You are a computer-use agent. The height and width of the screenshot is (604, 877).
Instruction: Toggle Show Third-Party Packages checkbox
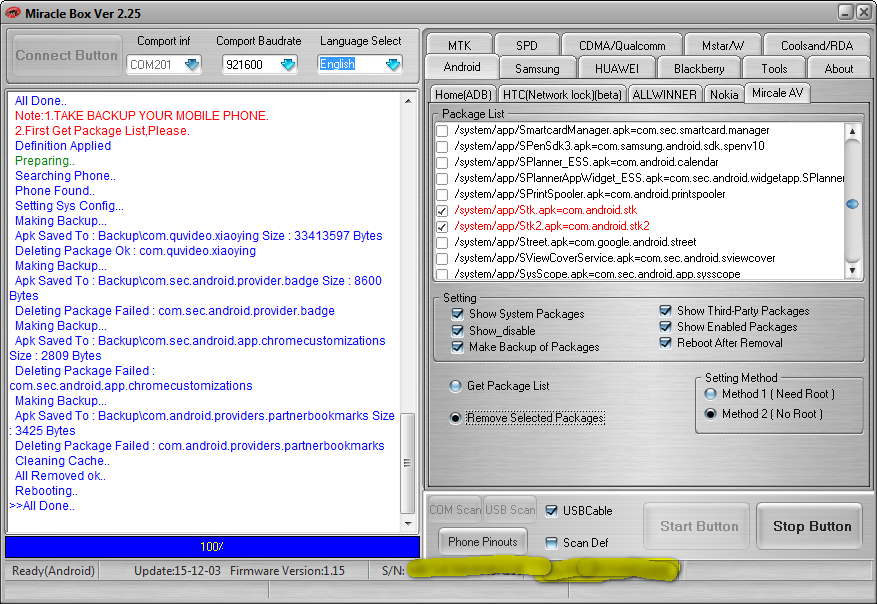(x=666, y=310)
